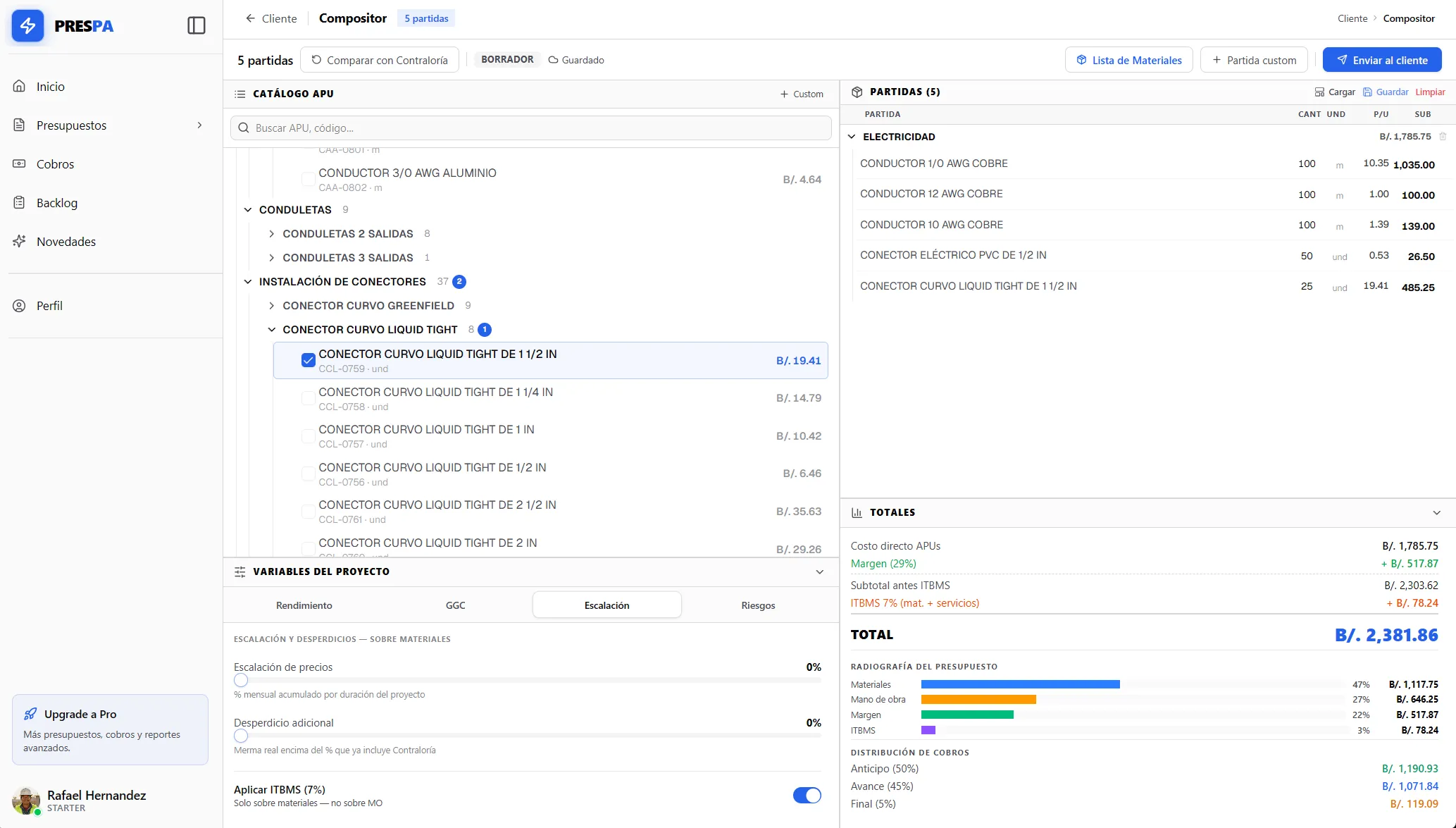
Task: Collapse the TOTALES panel chevron
Action: 1436,513
